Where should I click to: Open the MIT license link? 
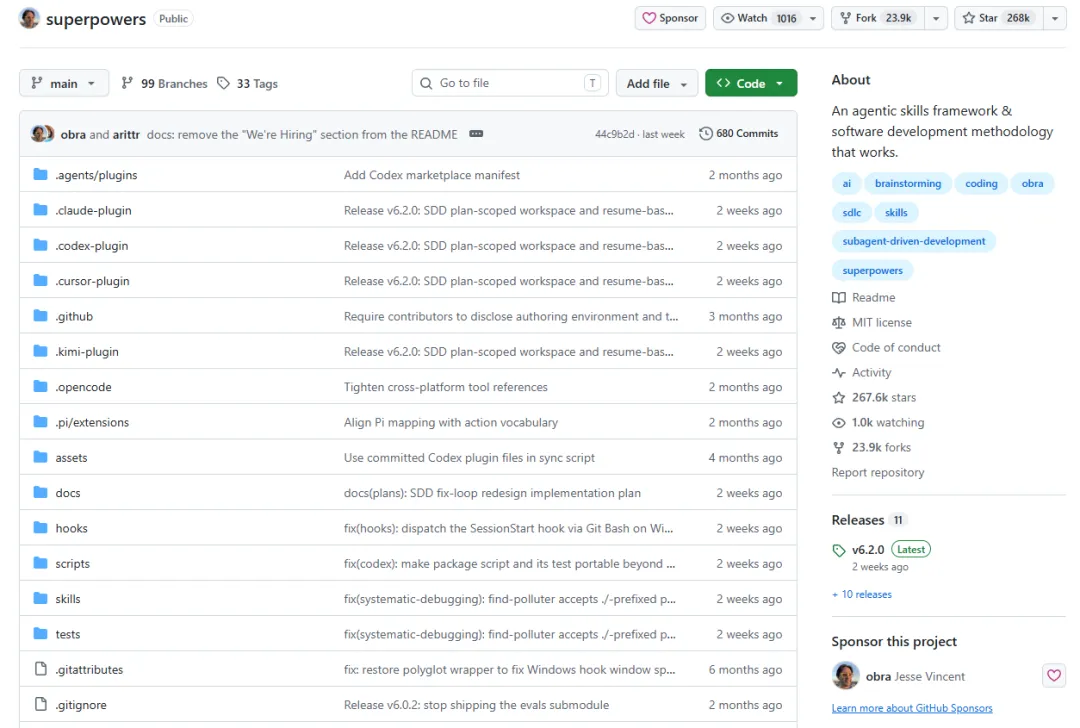point(872,322)
